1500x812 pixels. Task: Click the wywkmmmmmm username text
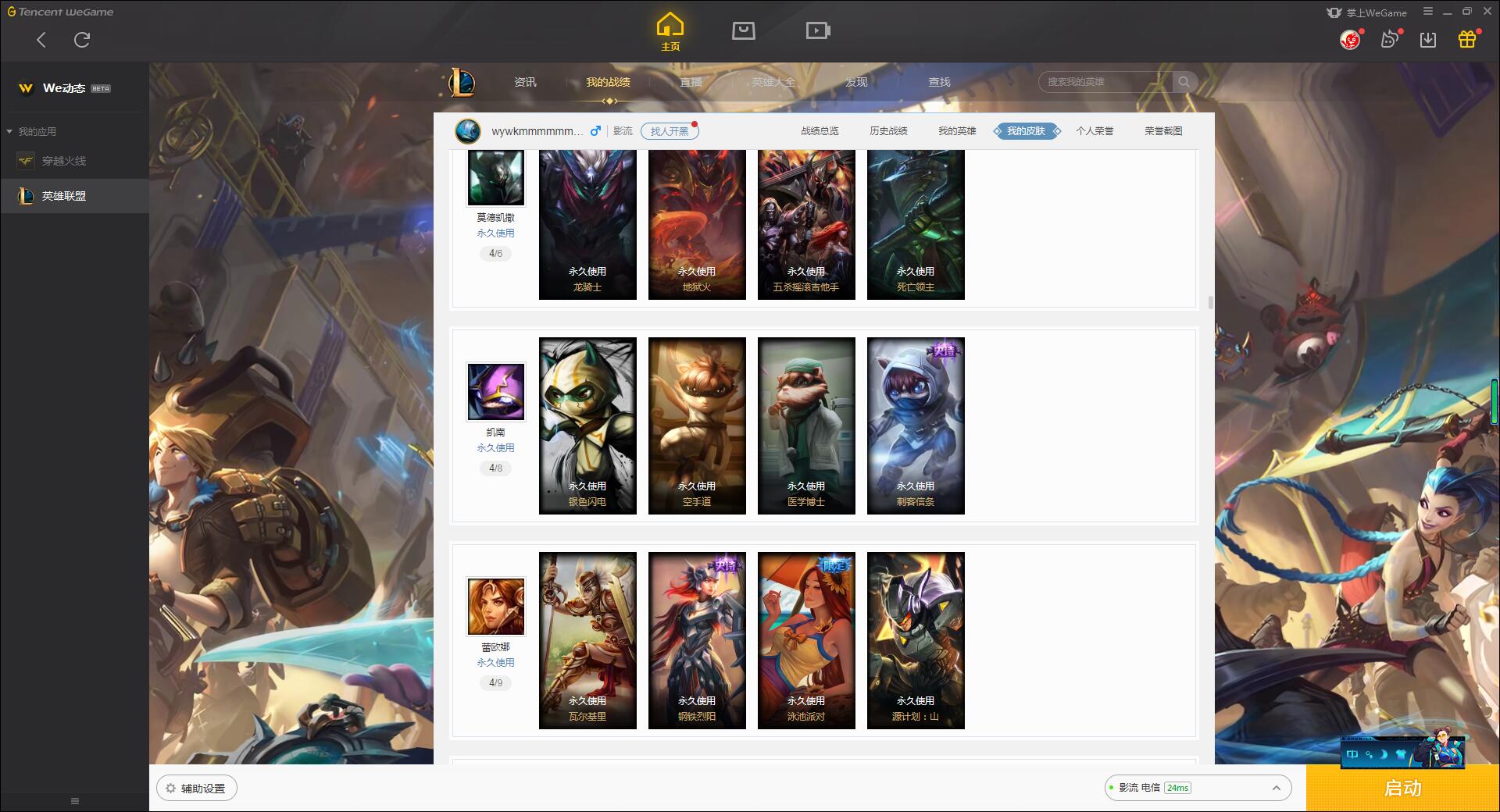pyautogui.click(x=537, y=131)
